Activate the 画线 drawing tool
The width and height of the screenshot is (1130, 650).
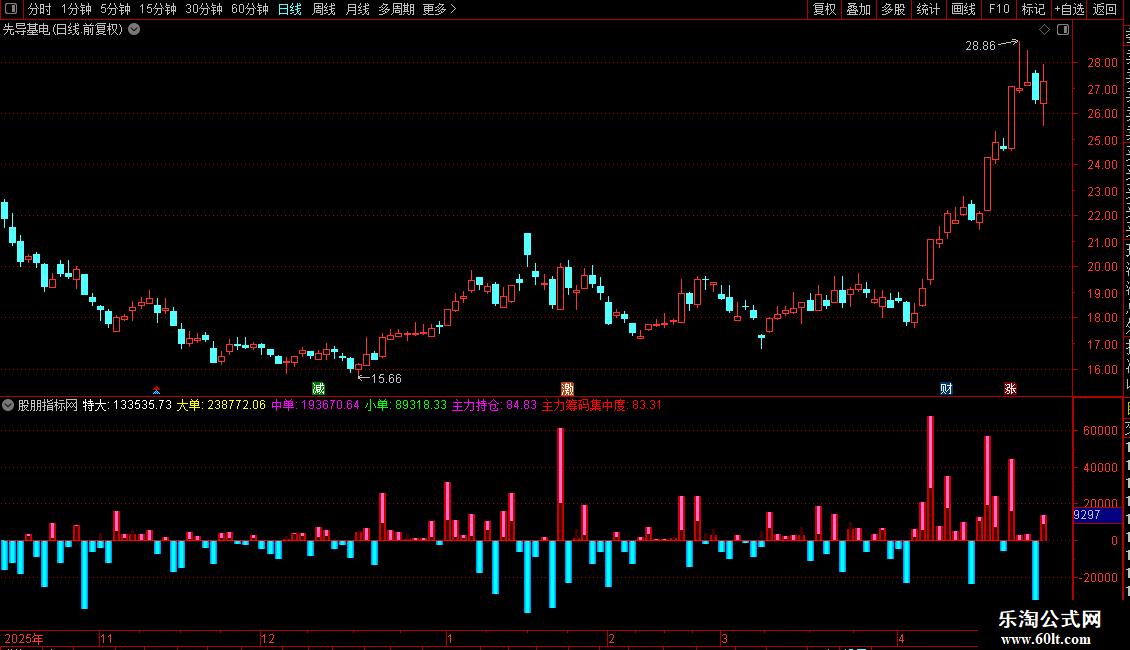(x=964, y=9)
